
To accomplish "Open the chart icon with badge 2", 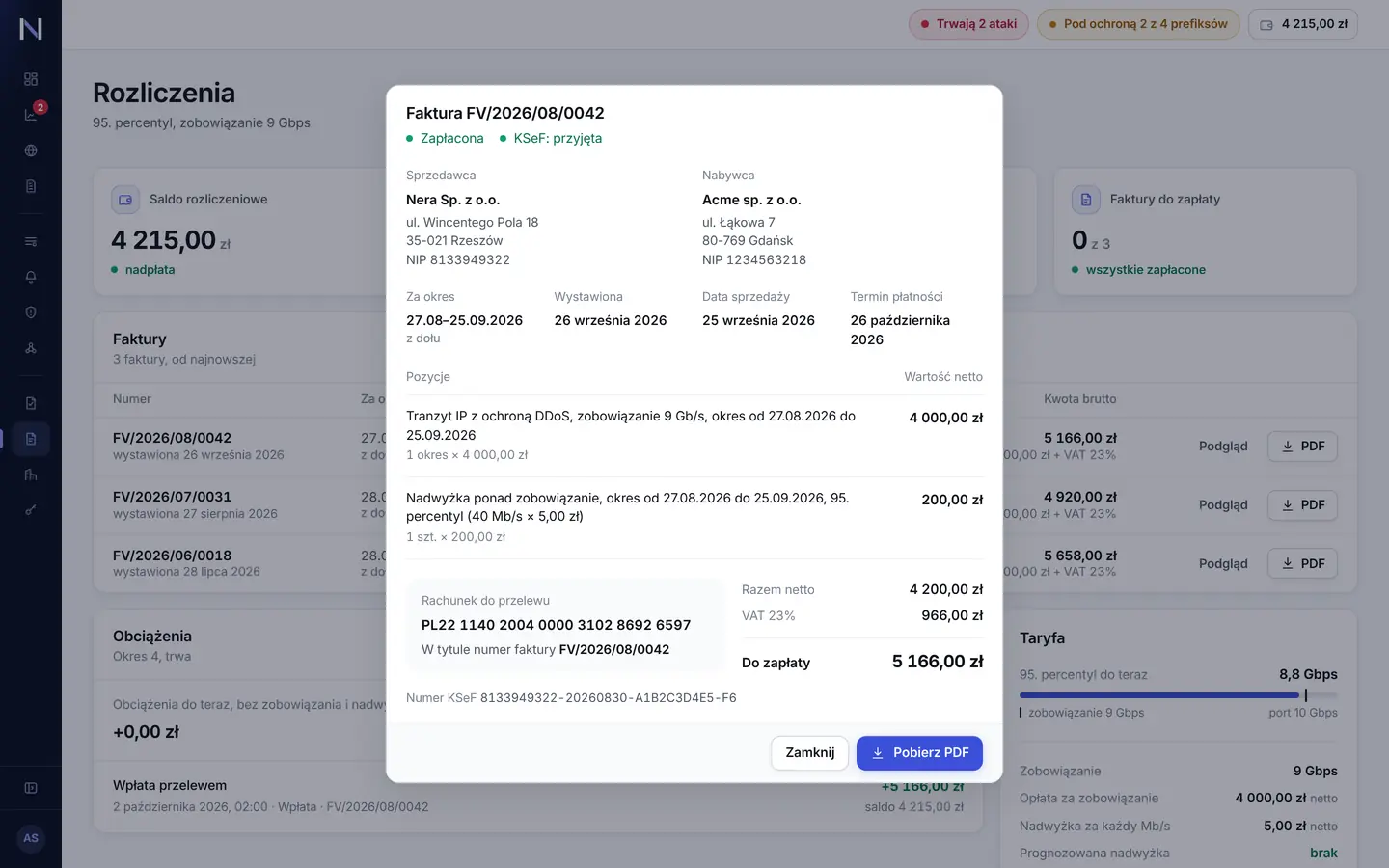I will coord(31,115).
